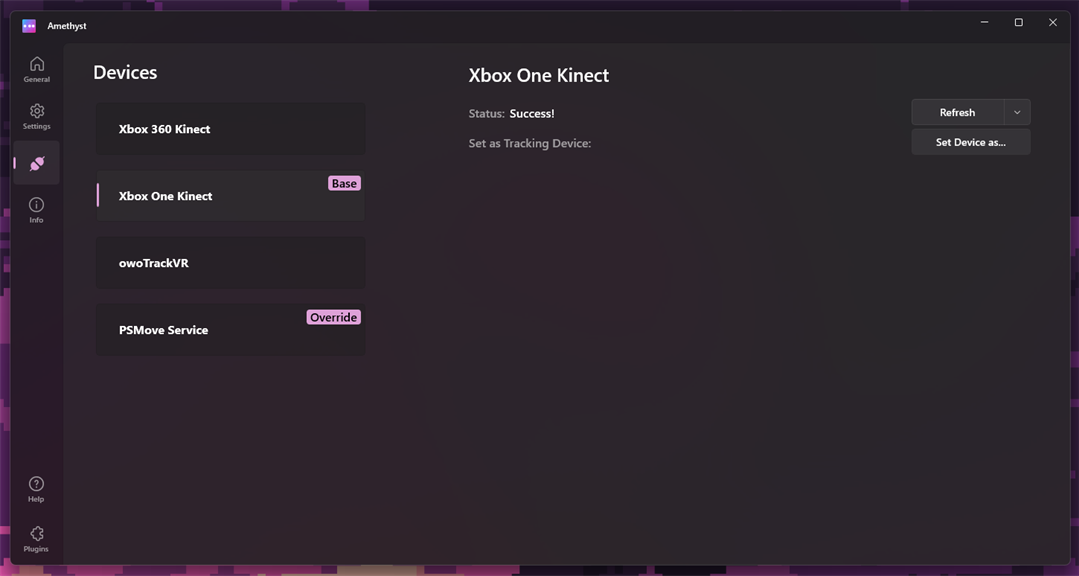Click the Success! status text

pos(532,114)
